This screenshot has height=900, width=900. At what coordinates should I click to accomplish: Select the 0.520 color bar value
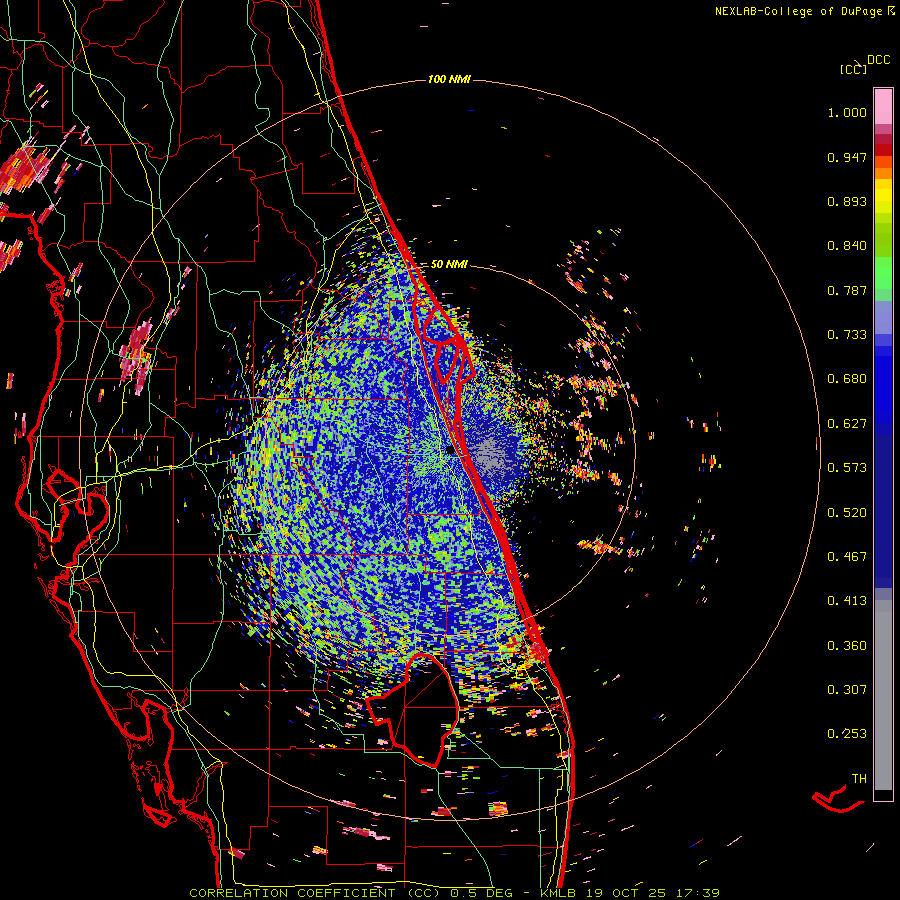point(847,513)
